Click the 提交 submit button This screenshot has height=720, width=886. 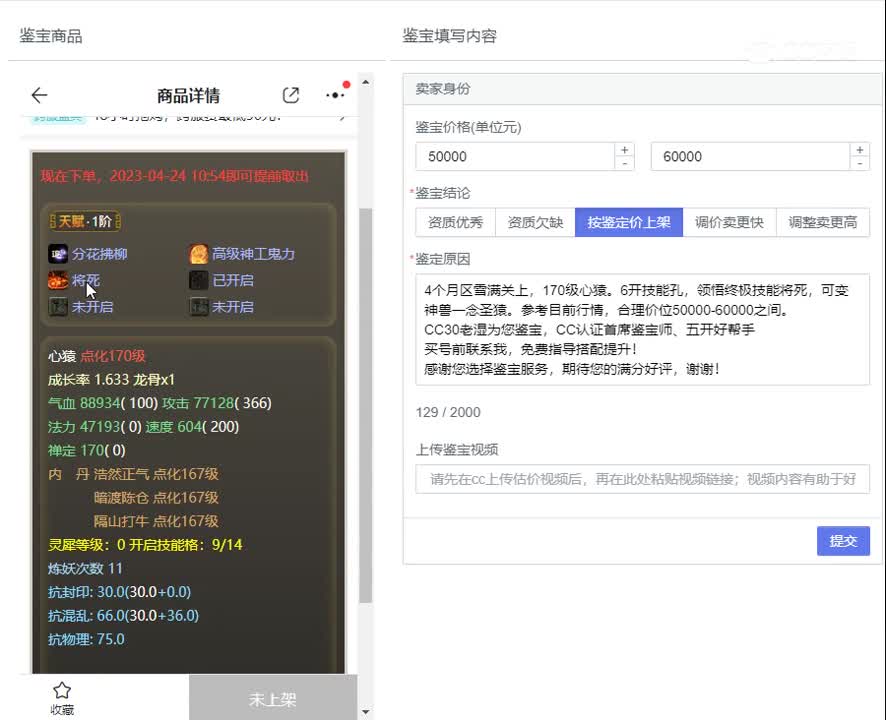tap(843, 541)
